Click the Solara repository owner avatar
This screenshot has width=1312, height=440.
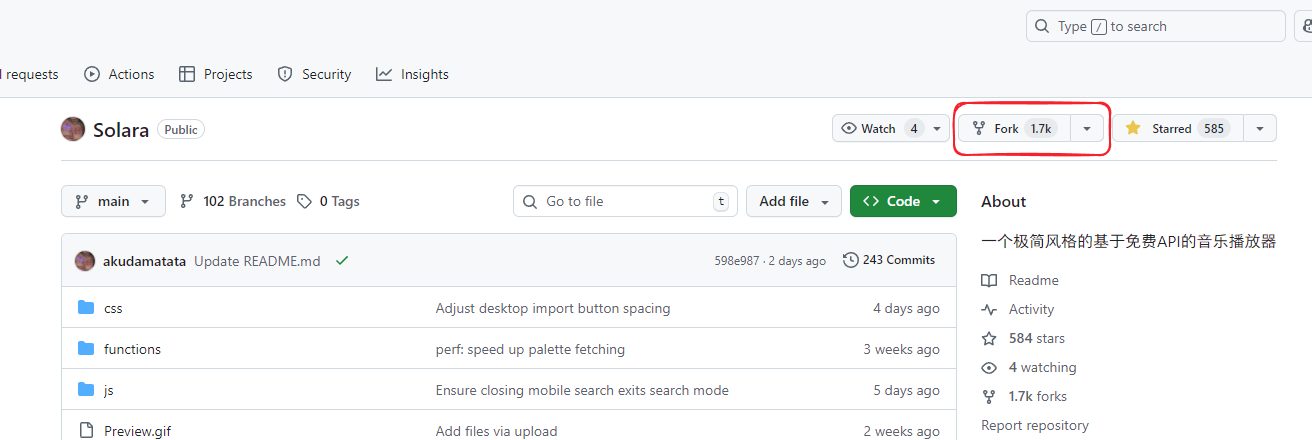click(x=73, y=129)
